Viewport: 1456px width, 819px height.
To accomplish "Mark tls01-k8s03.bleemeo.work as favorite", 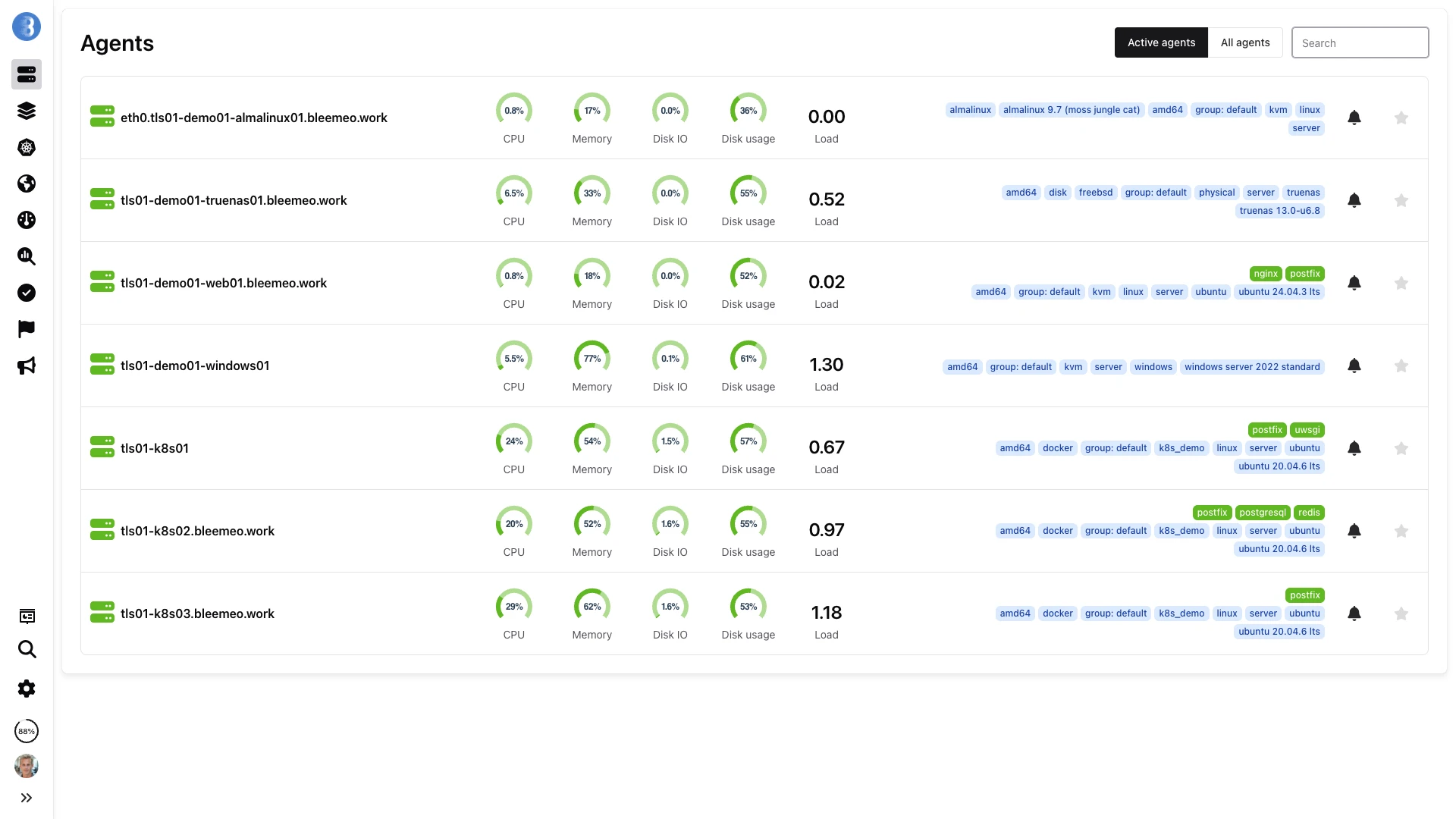I will click(x=1401, y=613).
